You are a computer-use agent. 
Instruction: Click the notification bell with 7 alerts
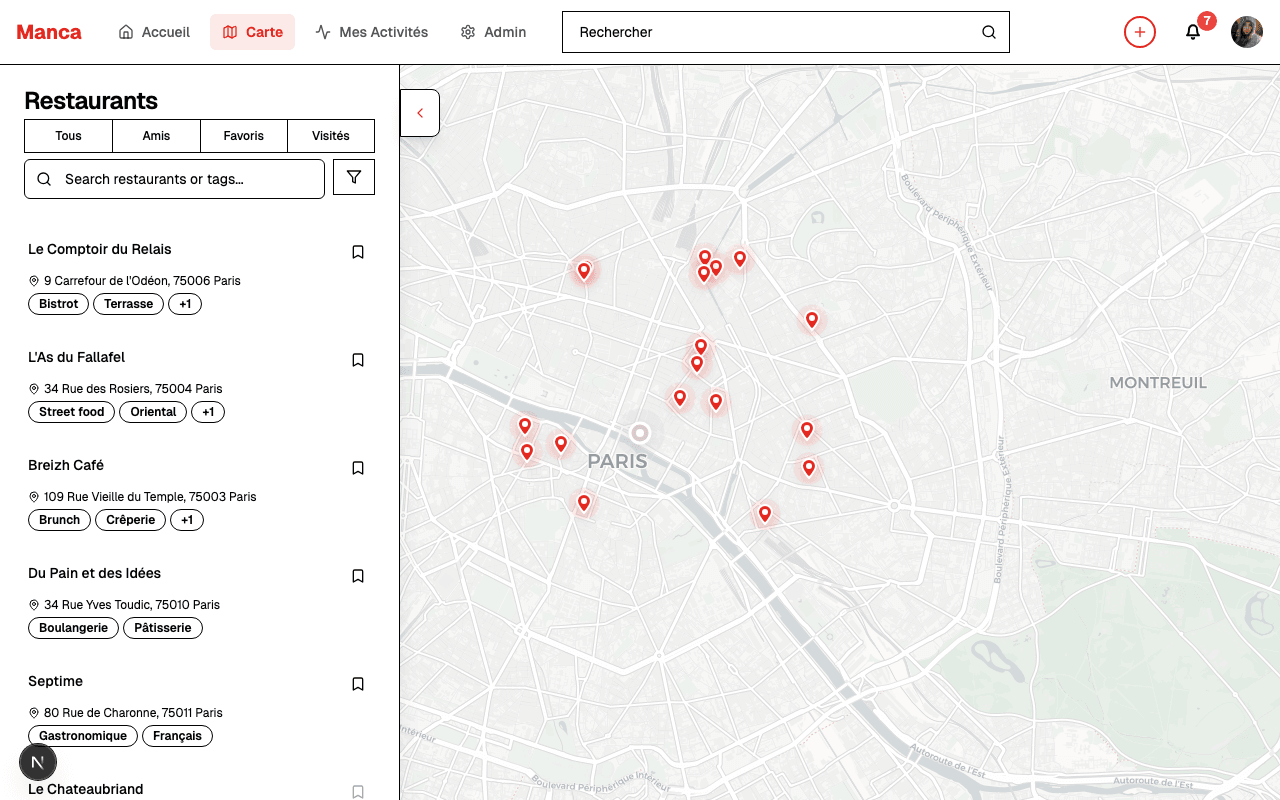(x=1192, y=32)
